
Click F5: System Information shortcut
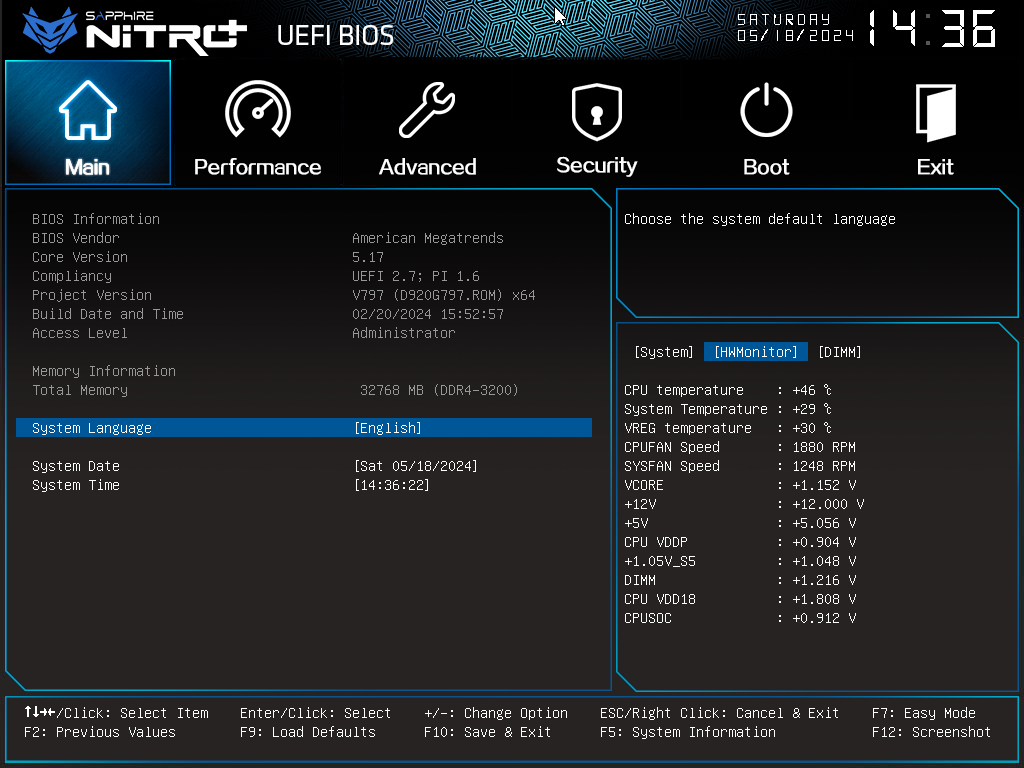tap(688, 732)
